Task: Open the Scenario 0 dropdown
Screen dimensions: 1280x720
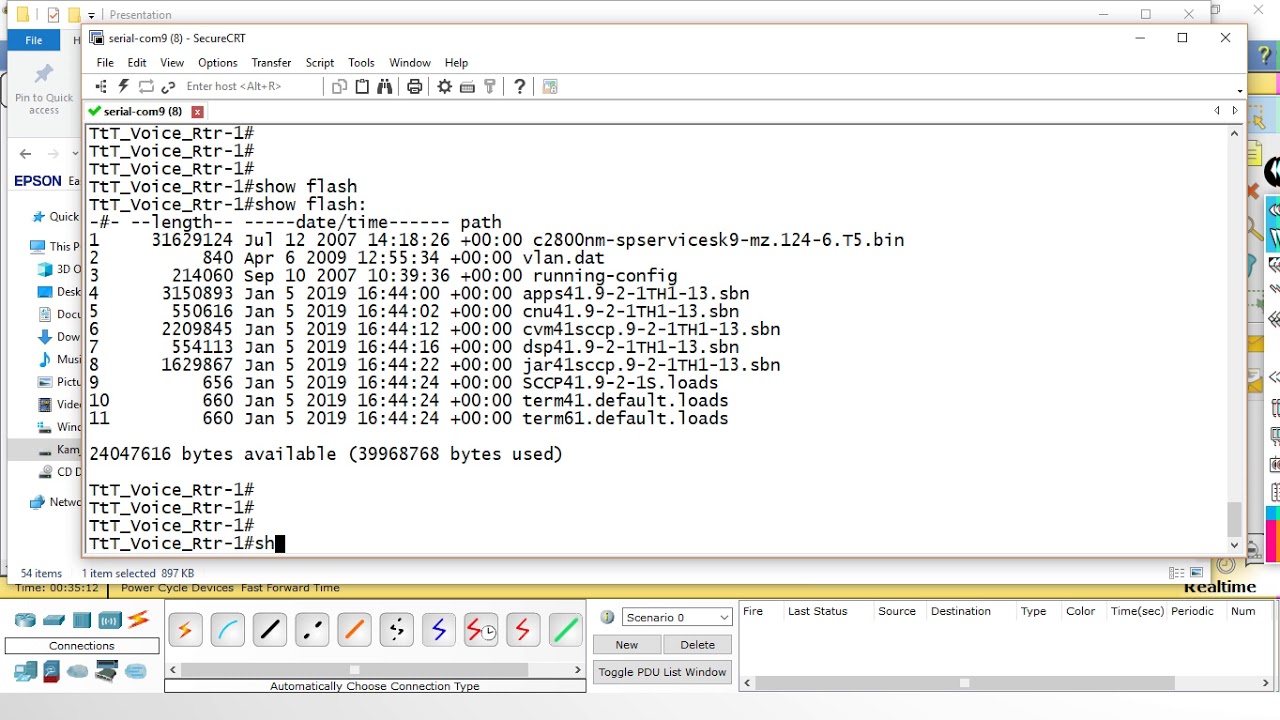Action: tap(677, 617)
